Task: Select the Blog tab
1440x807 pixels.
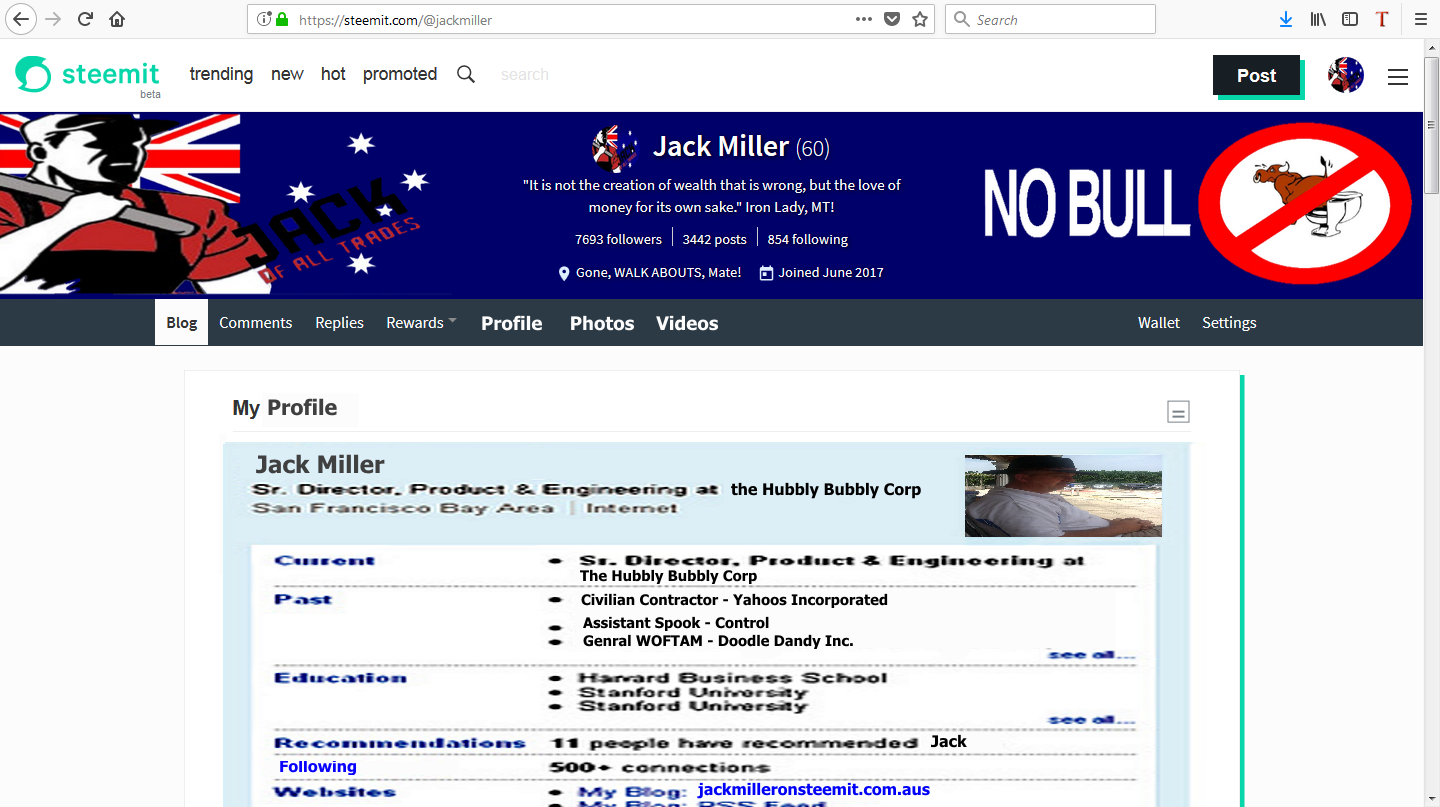Action: pyautogui.click(x=181, y=322)
